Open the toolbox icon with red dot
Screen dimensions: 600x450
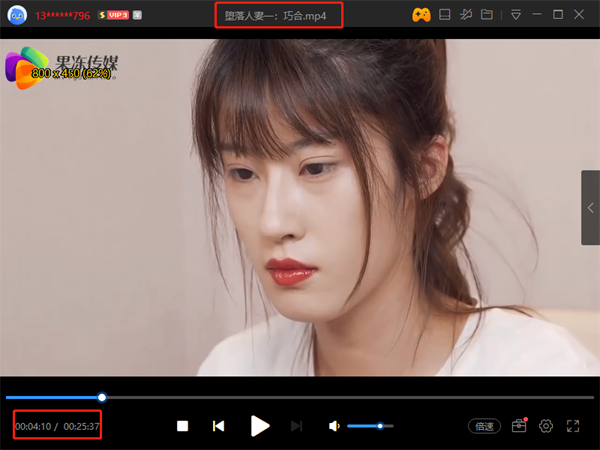pos(519,426)
